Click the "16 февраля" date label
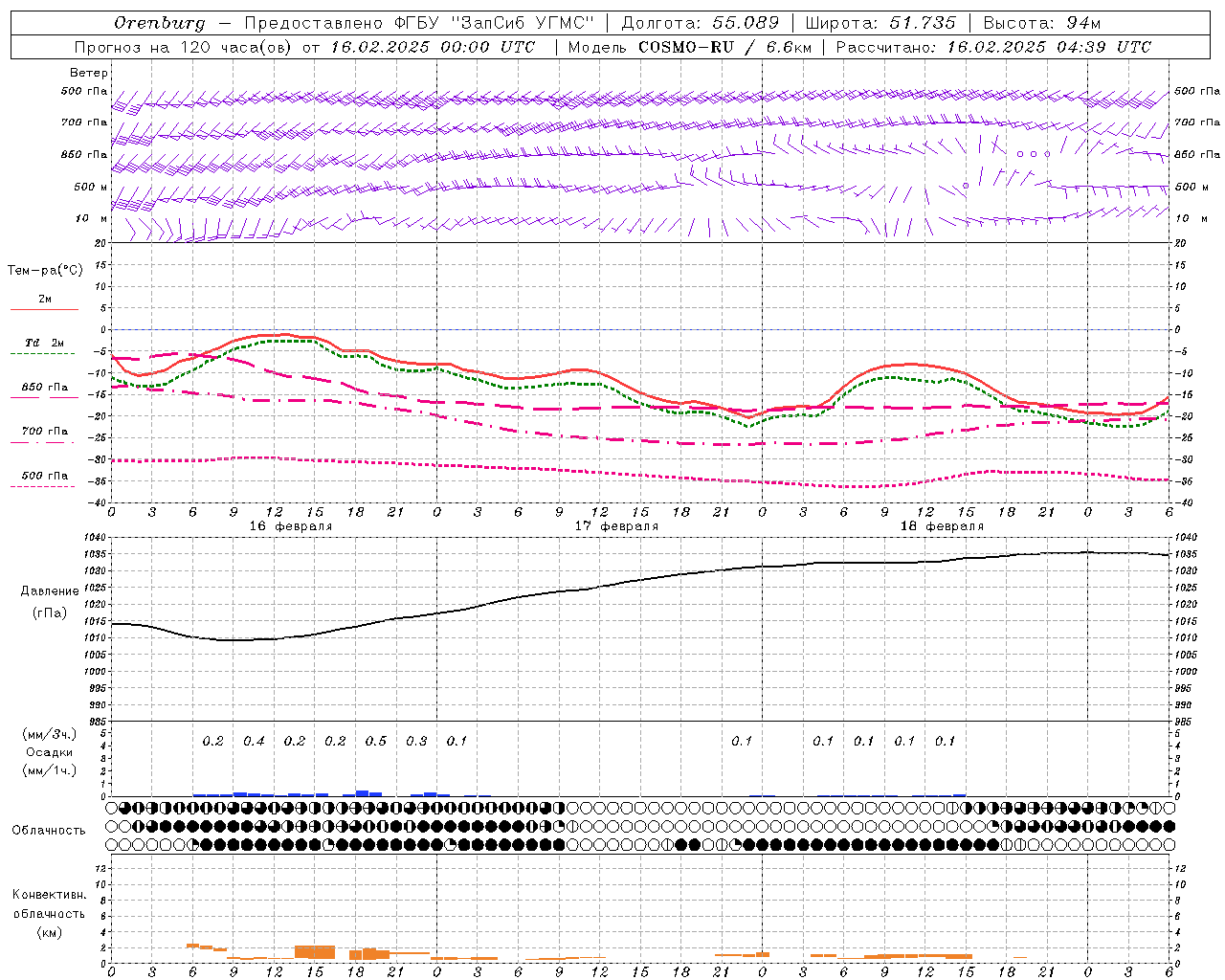Viewport: 1225px width, 980px height. [x=291, y=526]
